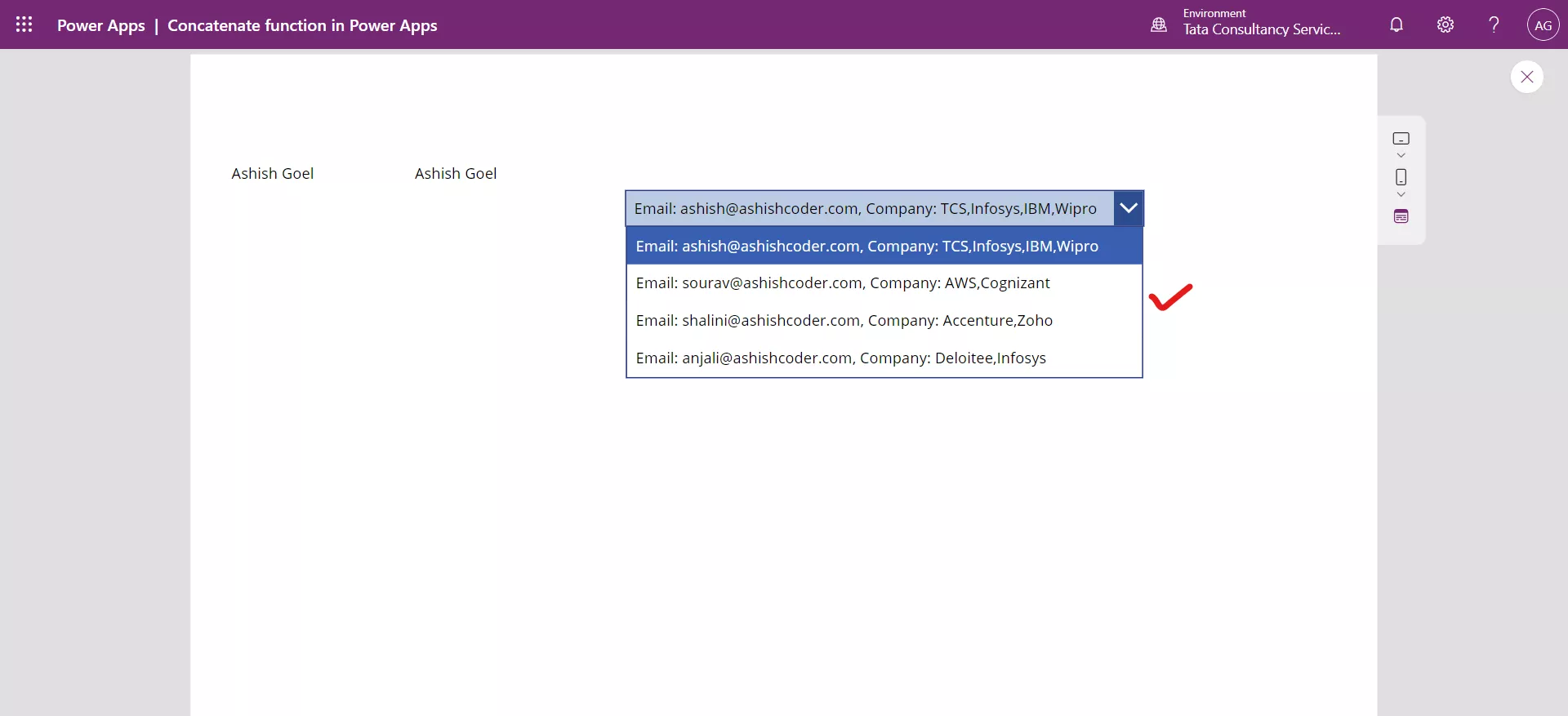Open the Tata Consultancy environment picker
This screenshot has width=1568, height=716.
pos(1262,23)
